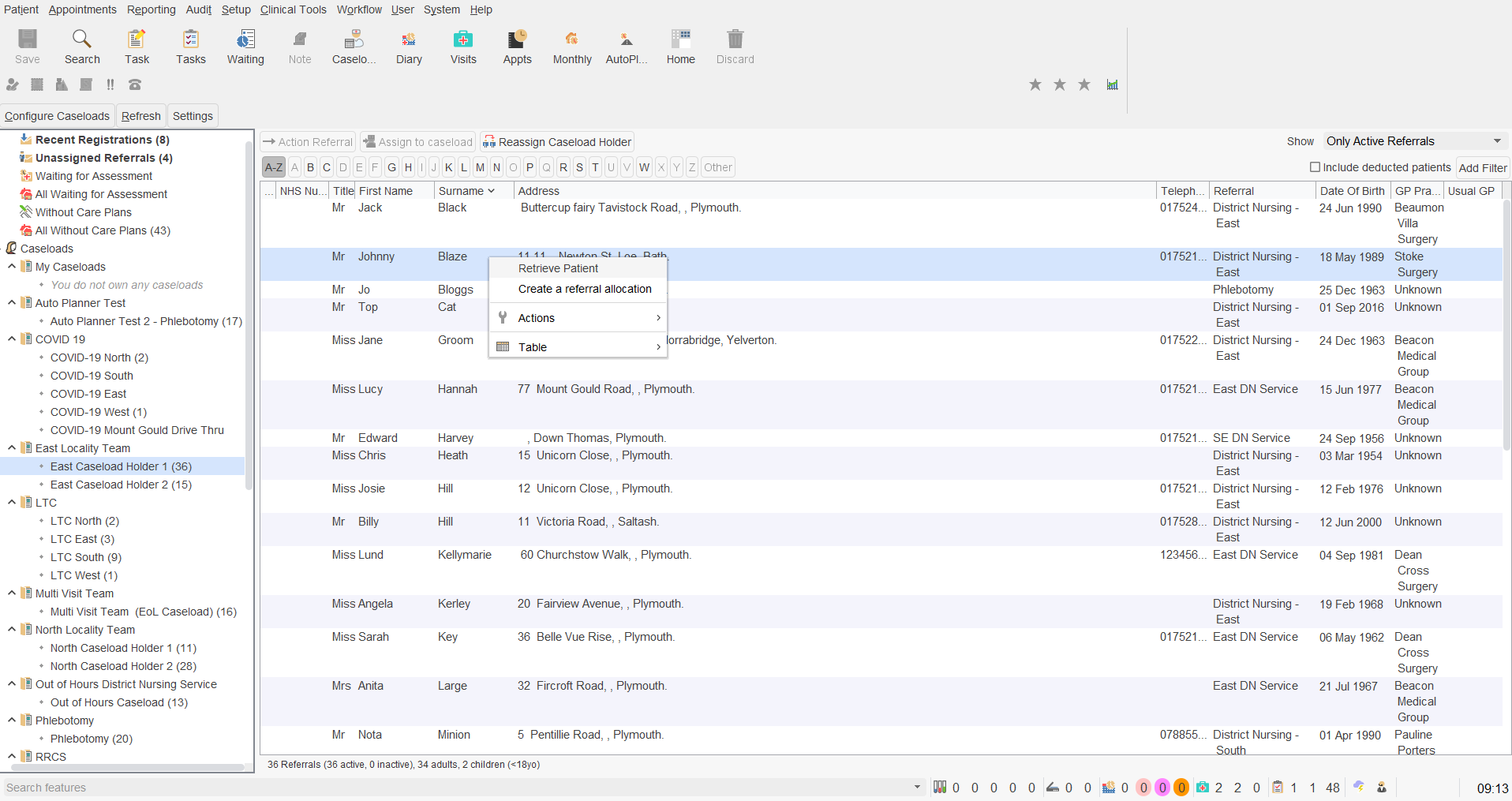Sort by the Surname column header
Viewport: 1512px width, 801px height.
[472, 191]
